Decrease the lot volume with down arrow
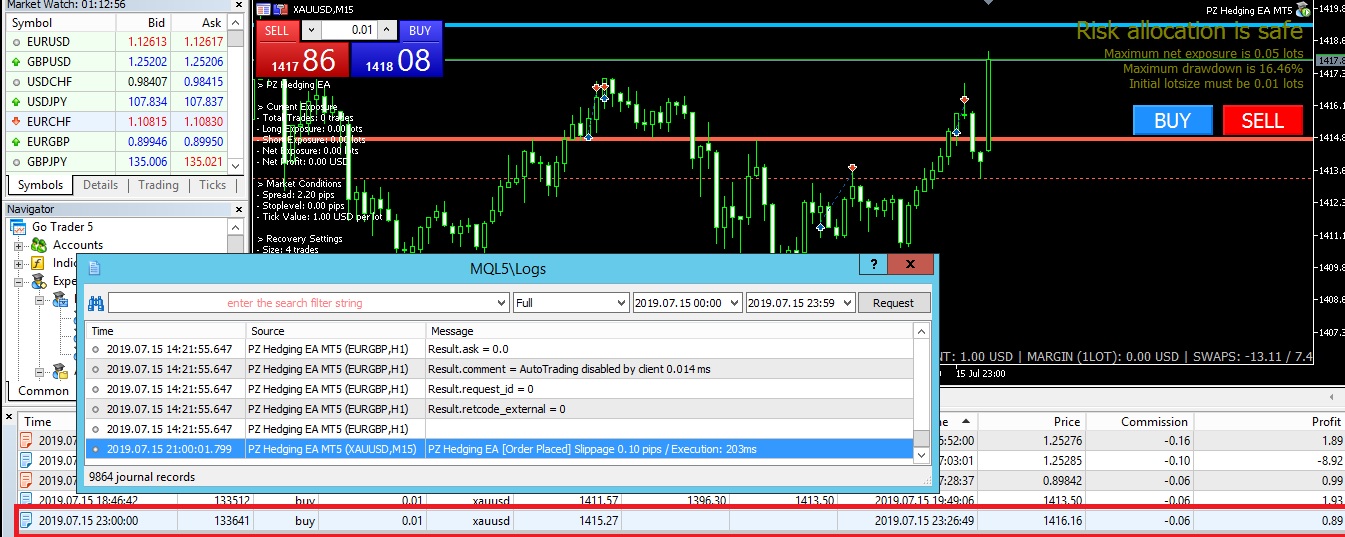The width and height of the screenshot is (1345, 537). [310, 30]
